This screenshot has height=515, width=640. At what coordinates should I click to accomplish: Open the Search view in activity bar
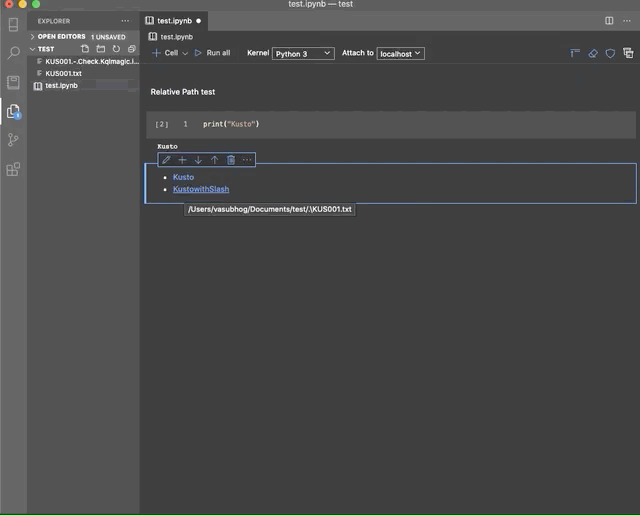pos(13,53)
